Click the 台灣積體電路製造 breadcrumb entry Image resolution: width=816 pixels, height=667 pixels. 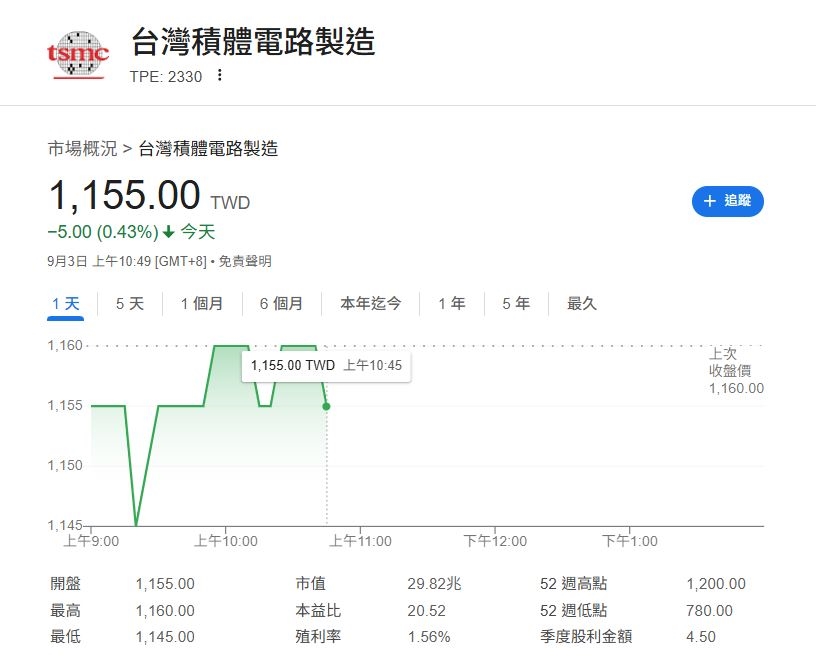[210, 148]
